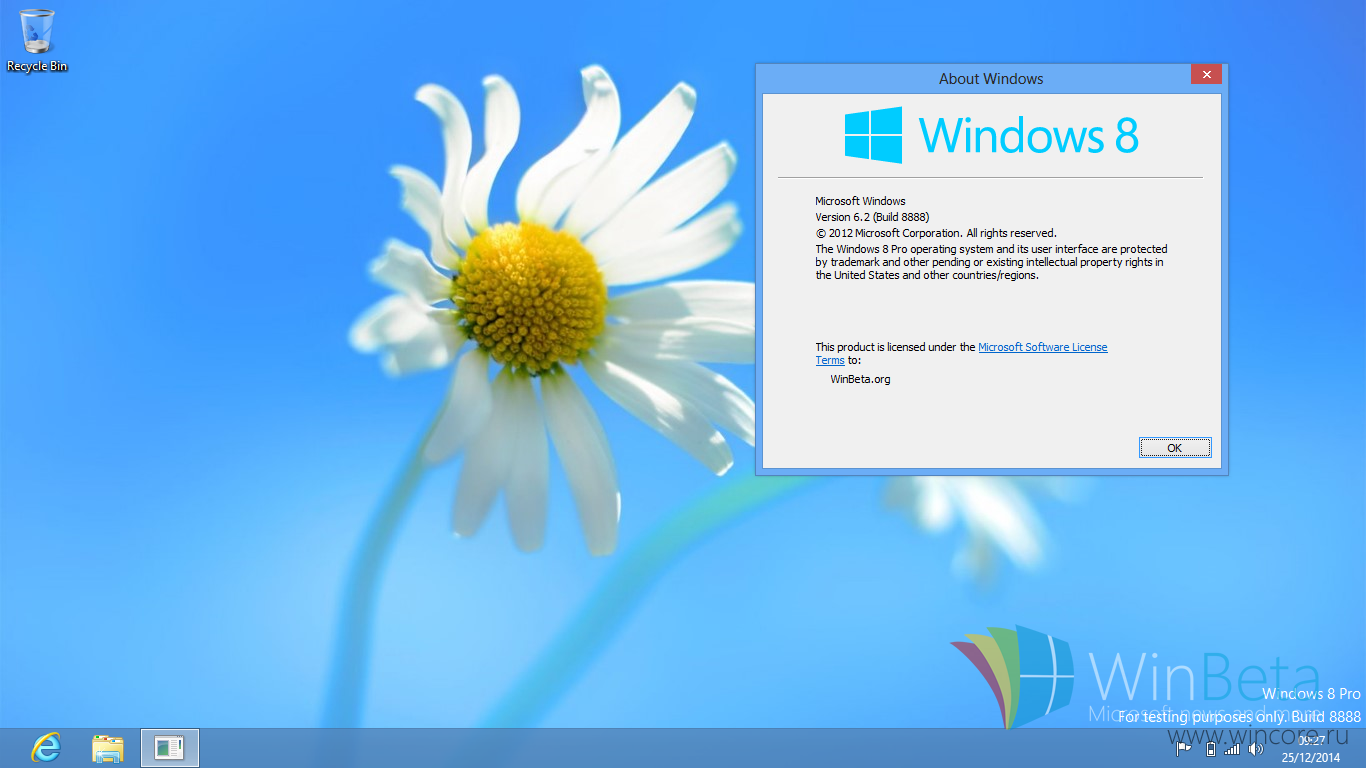Check the battery status tray icon
The width and height of the screenshot is (1366, 768).
tap(1210, 749)
